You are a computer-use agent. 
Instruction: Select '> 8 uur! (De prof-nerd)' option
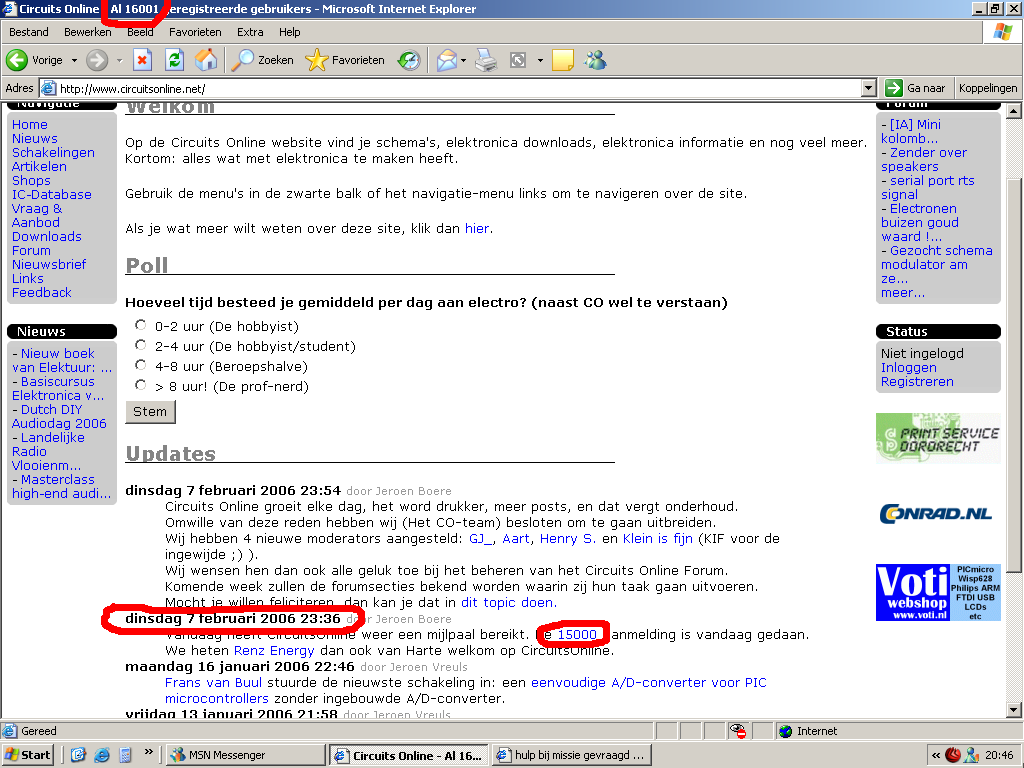pyautogui.click(x=141, y=385)
